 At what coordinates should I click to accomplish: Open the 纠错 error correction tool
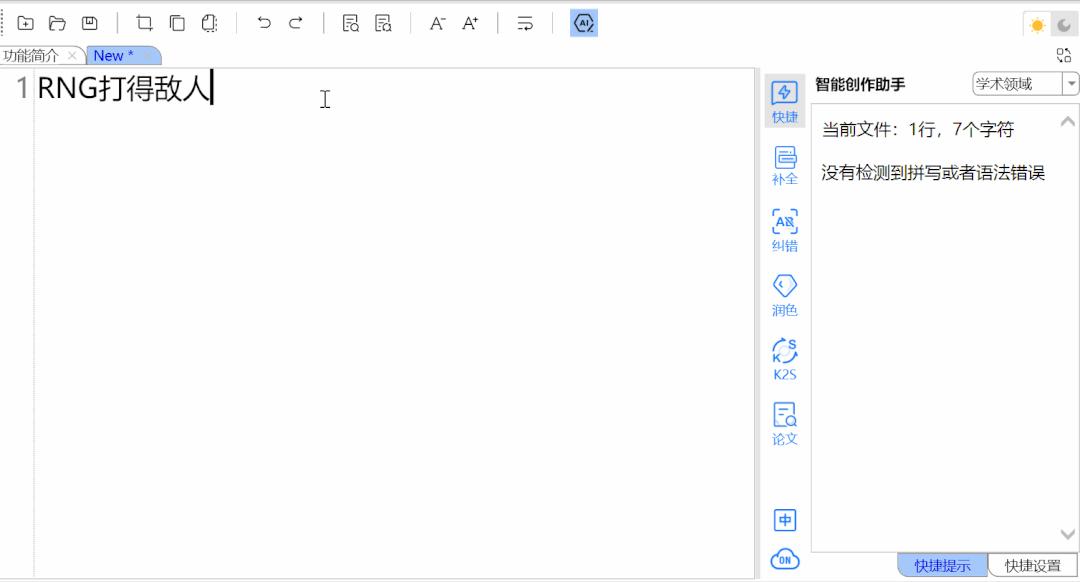coord(785,231)
